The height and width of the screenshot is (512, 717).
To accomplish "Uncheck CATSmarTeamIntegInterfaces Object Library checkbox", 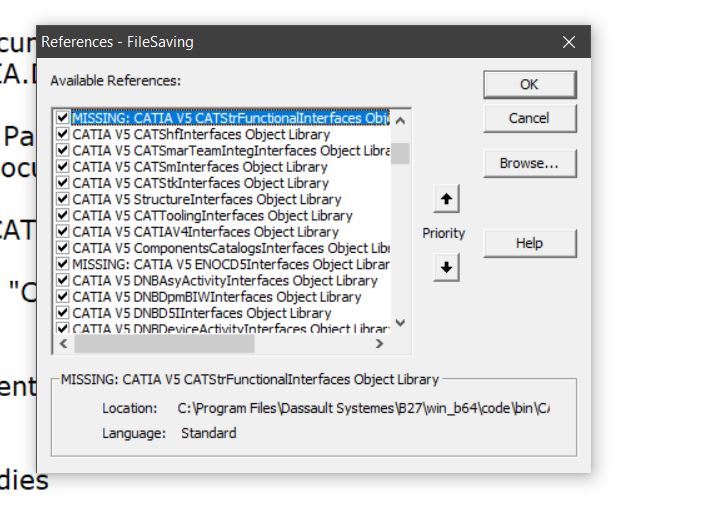I will 63,150.
